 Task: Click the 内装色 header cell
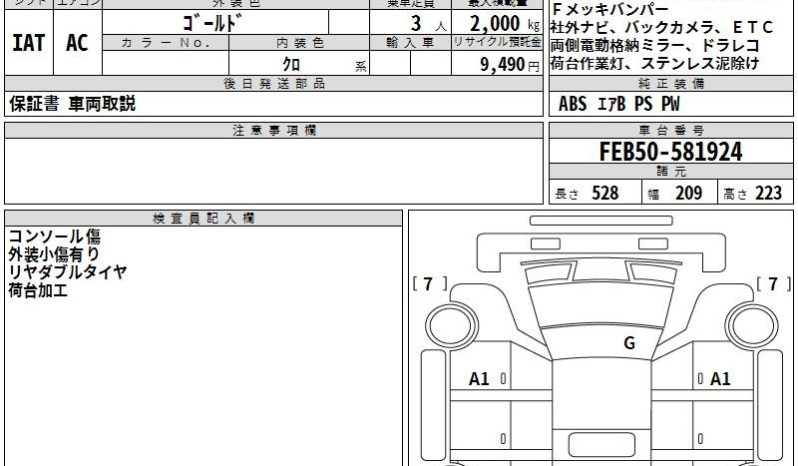click(299, 43)
